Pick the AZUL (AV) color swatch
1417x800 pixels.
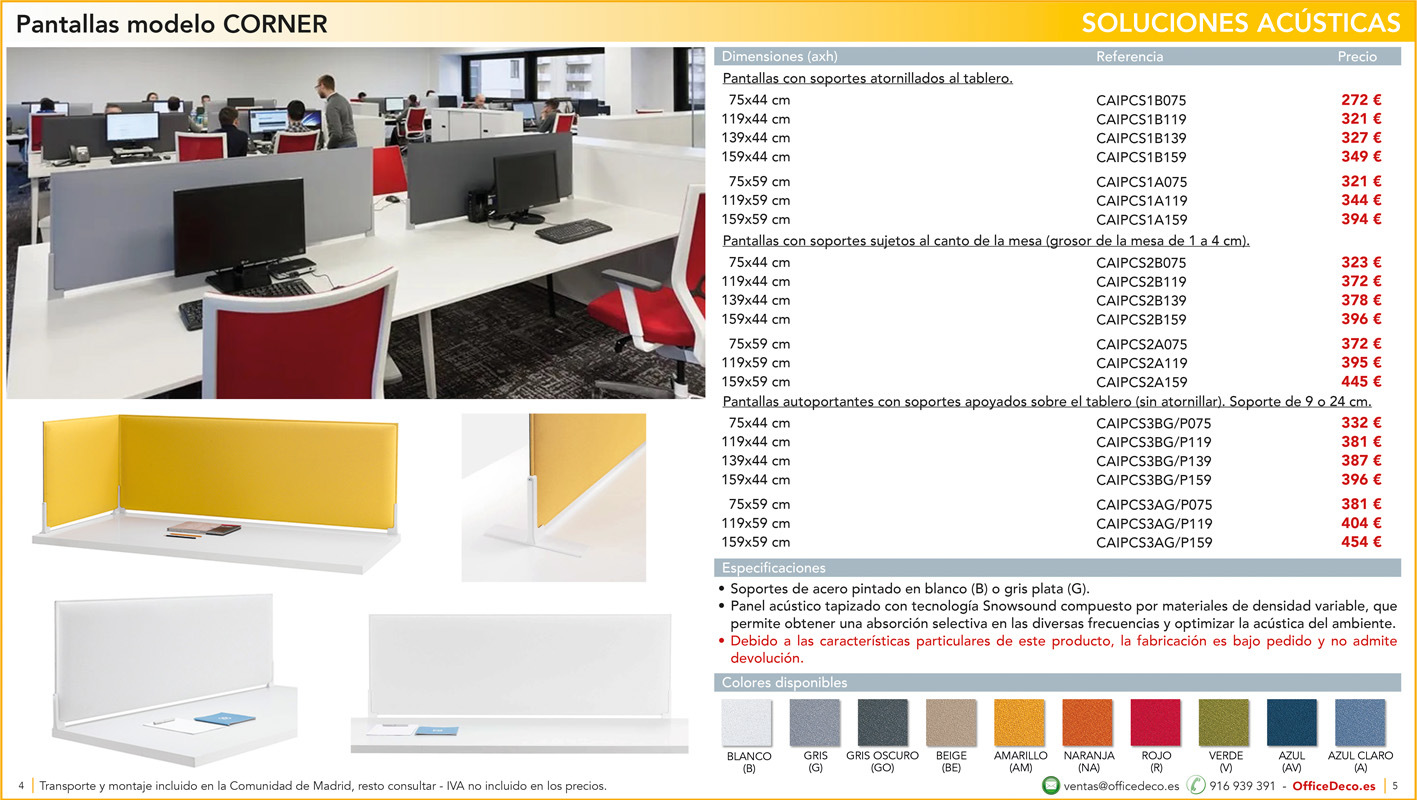coord(1292,723)
